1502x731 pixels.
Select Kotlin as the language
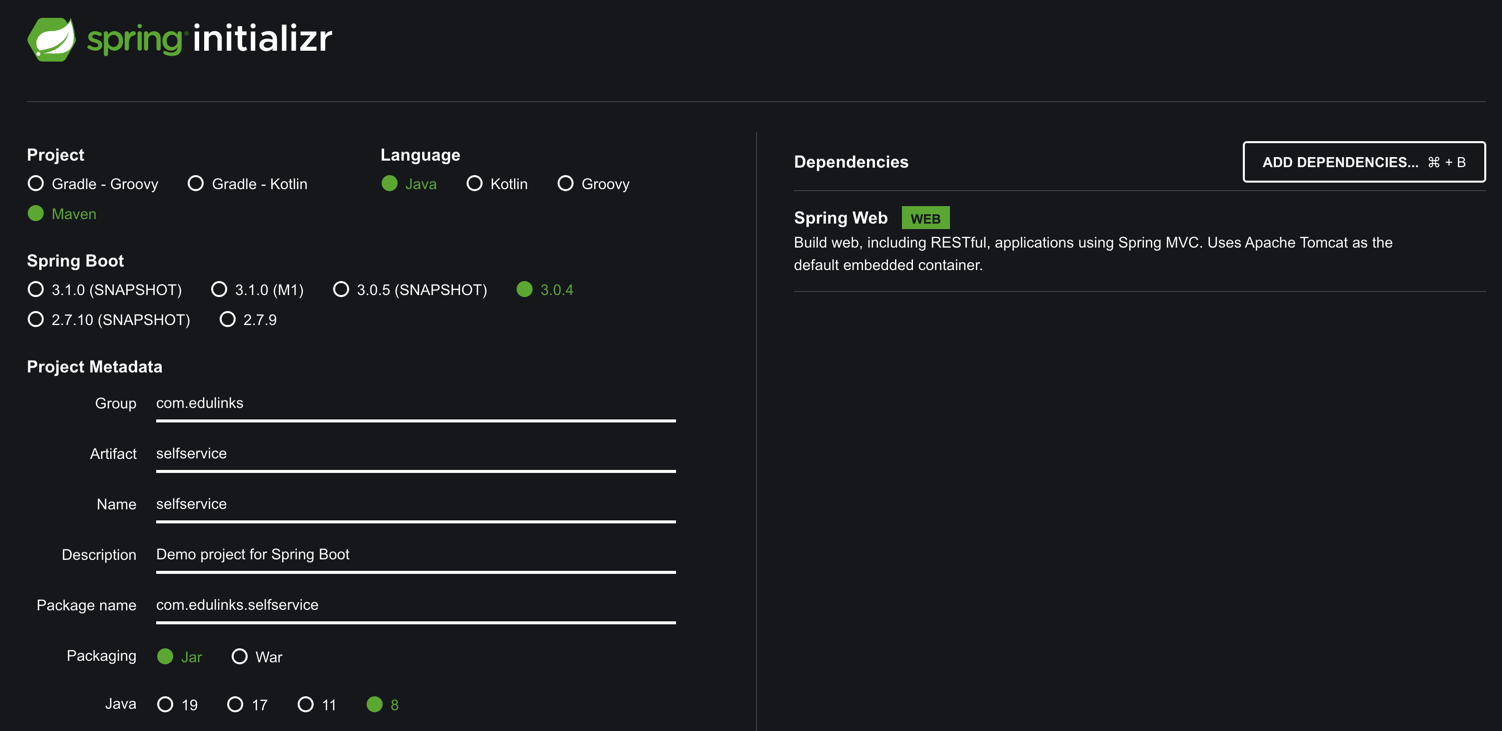497,184
